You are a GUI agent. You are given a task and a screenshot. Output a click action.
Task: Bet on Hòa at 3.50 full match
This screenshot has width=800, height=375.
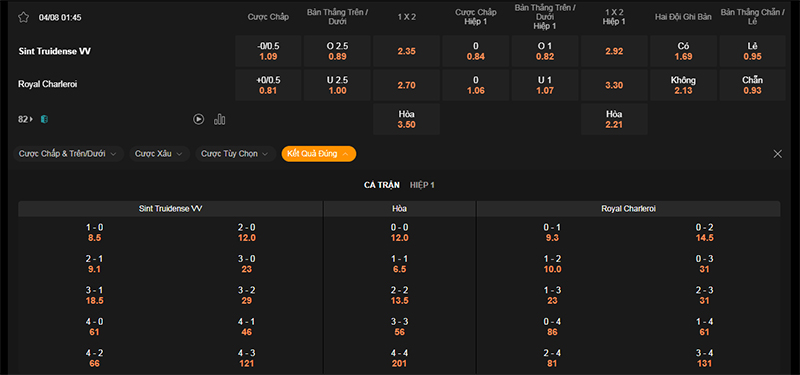click(407, 119)
